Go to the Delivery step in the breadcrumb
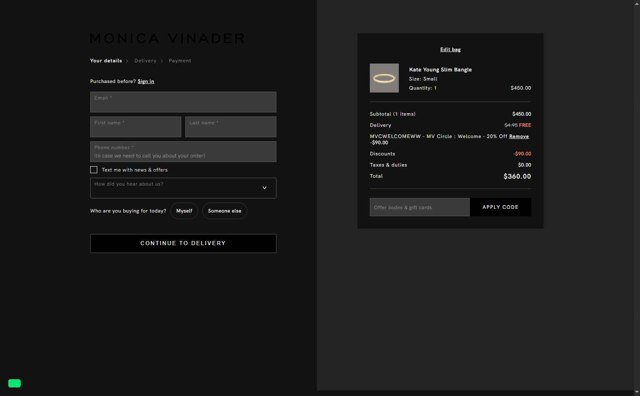Viewport: 640px width, 396px height. pos(145,61)
